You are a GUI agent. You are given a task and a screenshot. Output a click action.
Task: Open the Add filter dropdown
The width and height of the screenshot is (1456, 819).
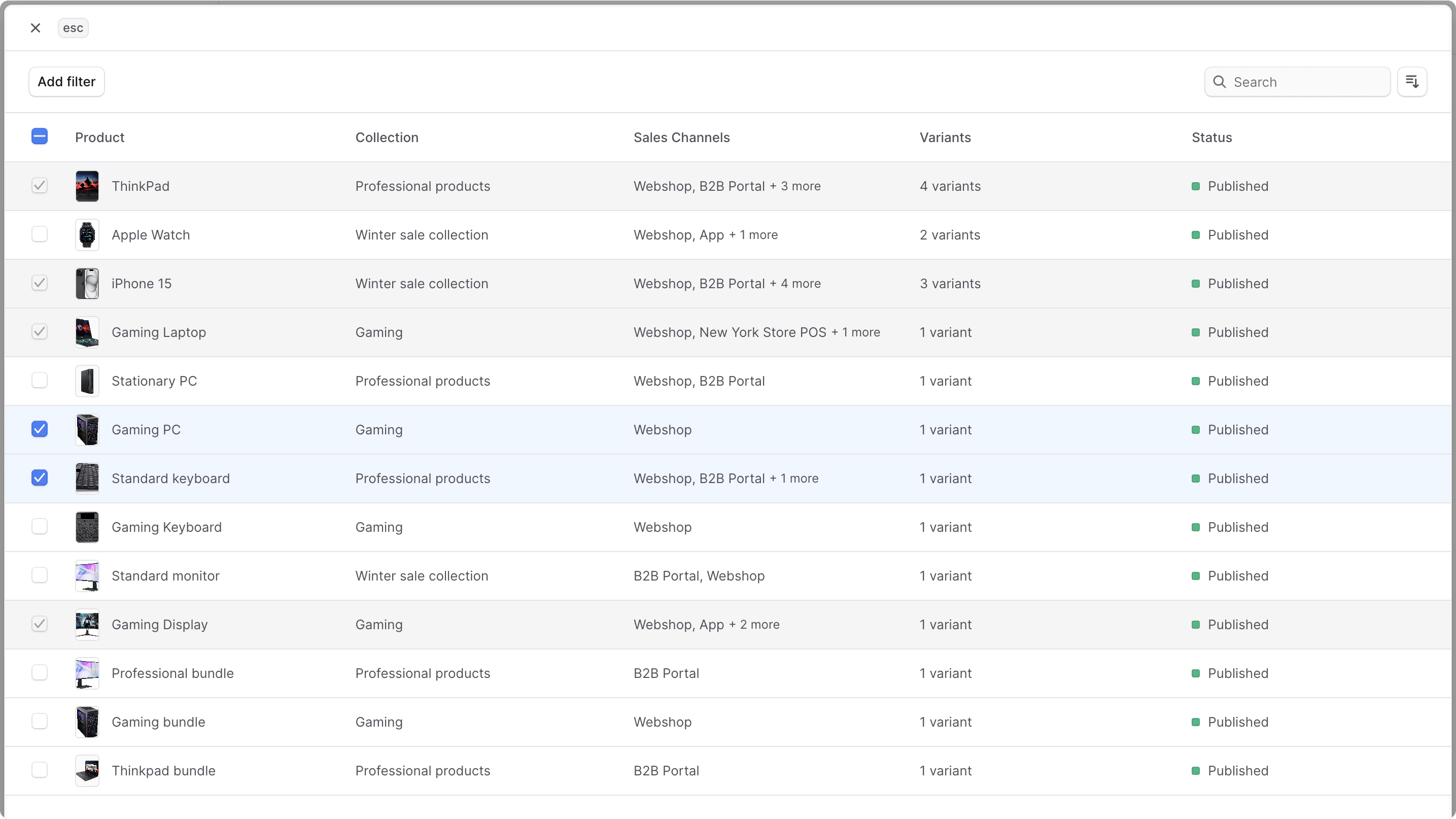66,82
